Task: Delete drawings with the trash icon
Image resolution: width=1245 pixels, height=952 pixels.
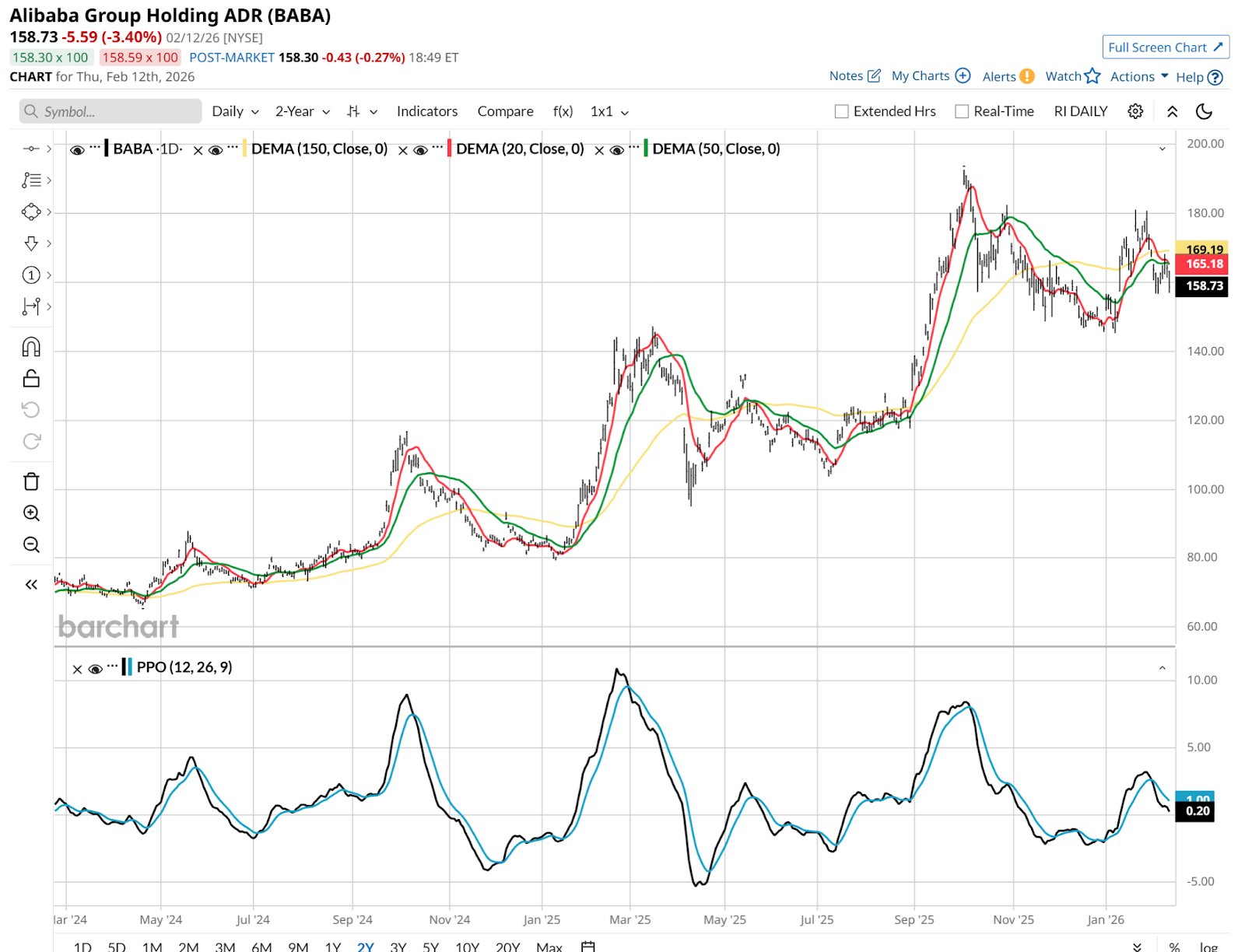Action: [31, 481]
